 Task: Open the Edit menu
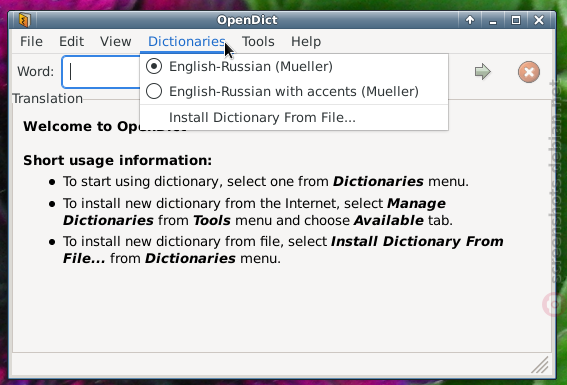point(71,42)
